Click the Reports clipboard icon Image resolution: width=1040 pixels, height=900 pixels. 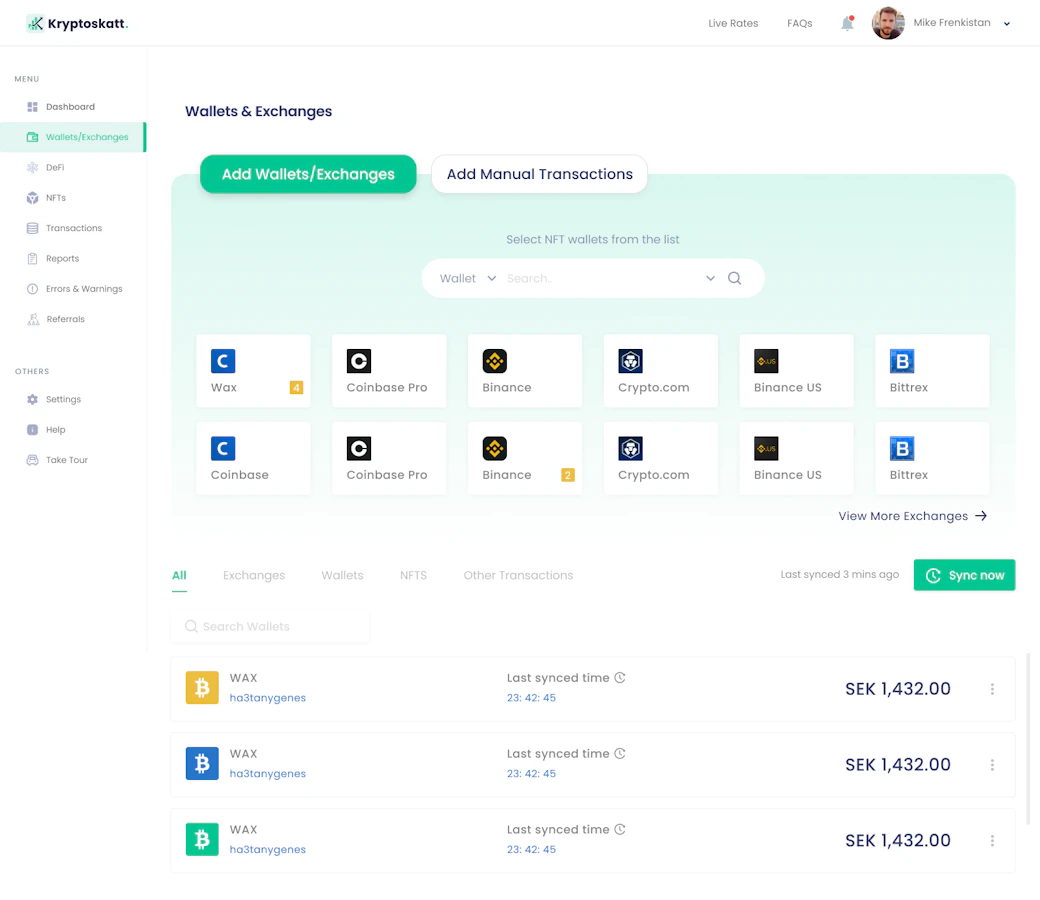coord(32,259)
